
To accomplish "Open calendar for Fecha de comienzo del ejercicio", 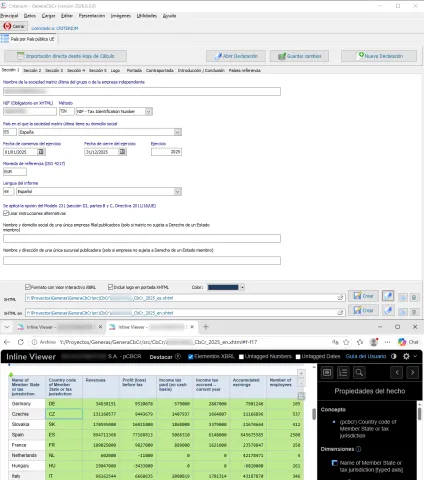I will coord(41,152).
